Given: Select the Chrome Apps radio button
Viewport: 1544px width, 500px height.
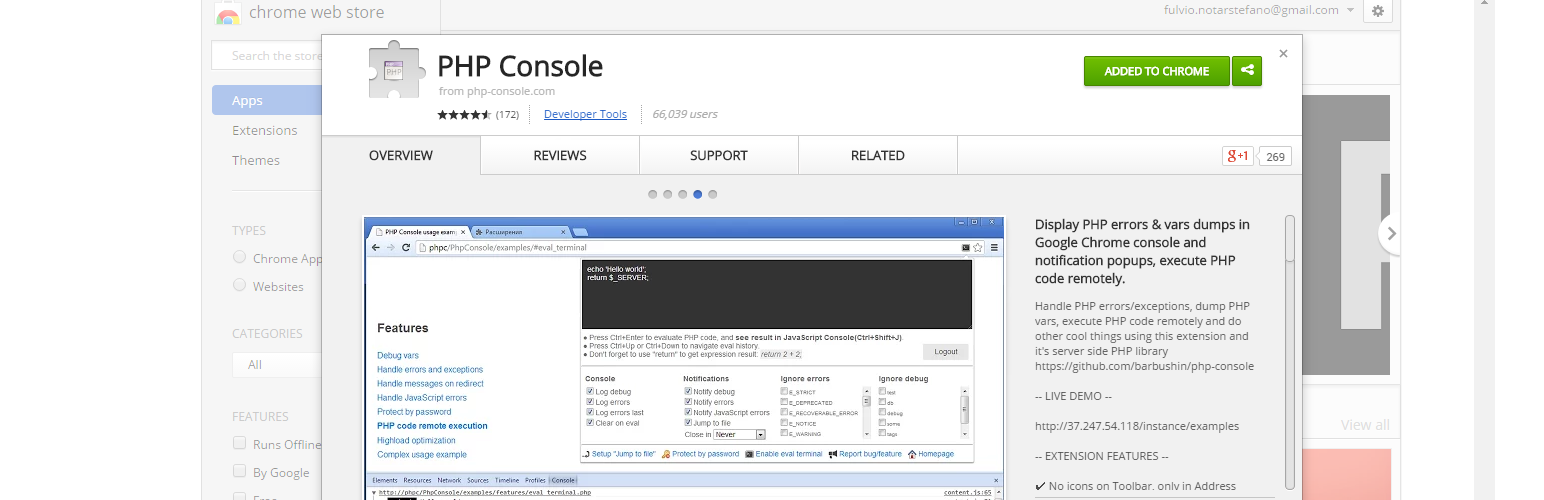Looking at the screenshot, I should click(240, 257).
